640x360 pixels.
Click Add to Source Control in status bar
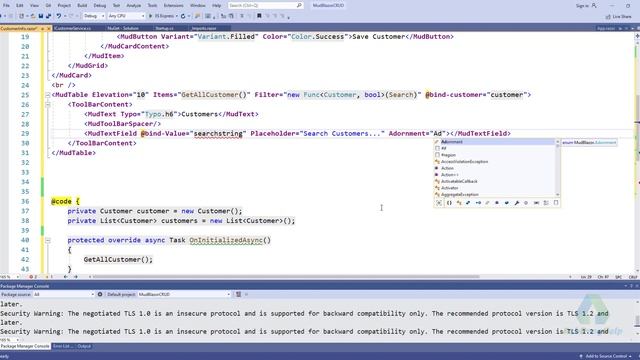click(x=606, y=356)
